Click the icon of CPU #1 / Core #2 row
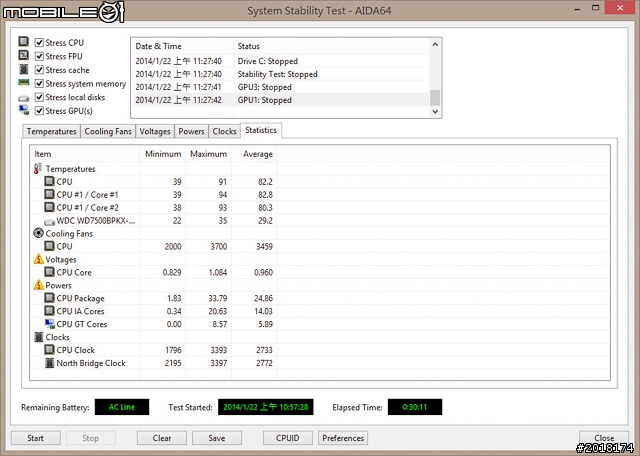640x456 pixels. [49, 207]
